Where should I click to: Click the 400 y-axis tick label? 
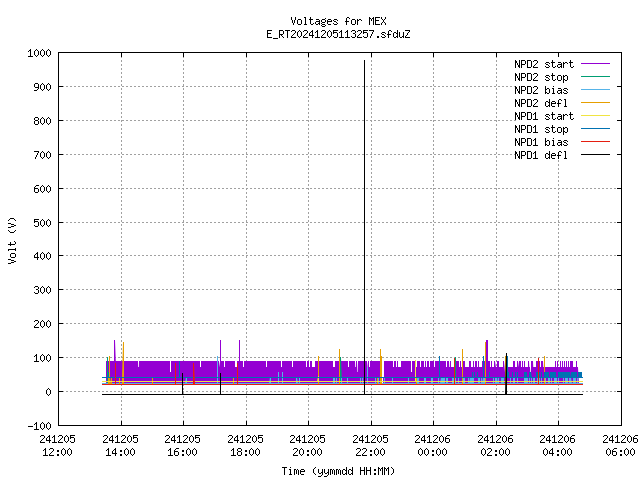tap(42, 256)
